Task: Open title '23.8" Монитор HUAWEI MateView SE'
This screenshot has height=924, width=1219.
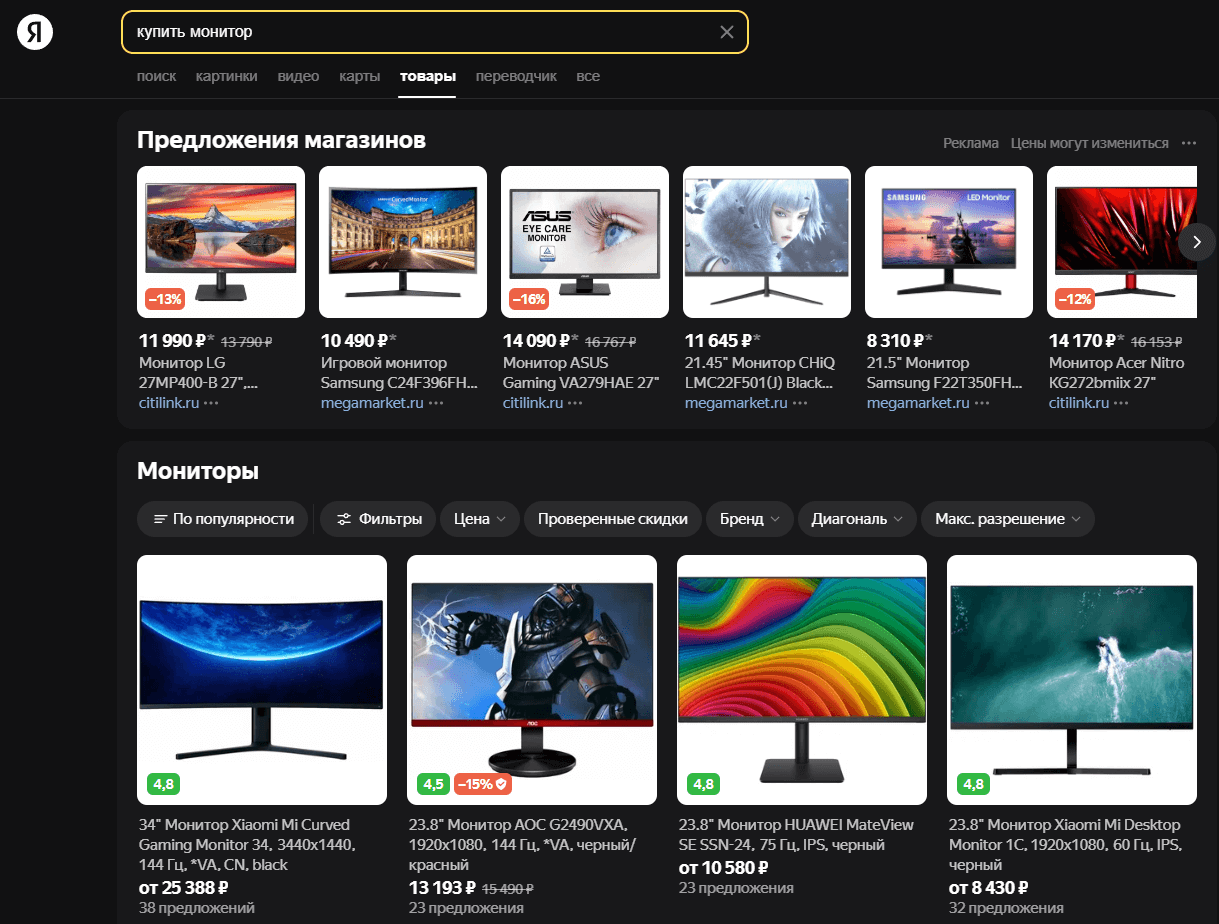Action: (796, 835)
